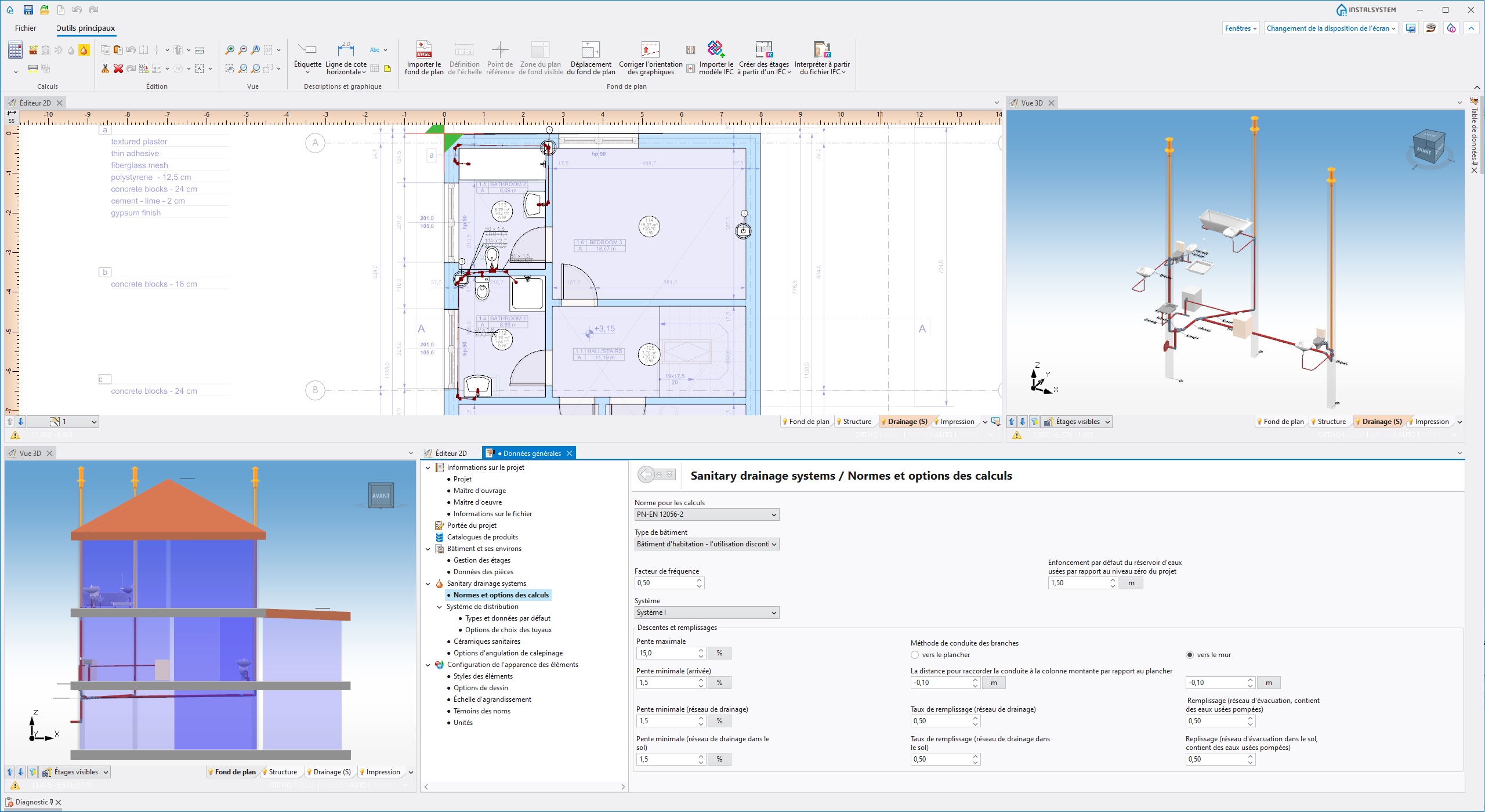1485x812 pixels.
Task: Click Importer le fond de plan
Action: click(424, 58)
